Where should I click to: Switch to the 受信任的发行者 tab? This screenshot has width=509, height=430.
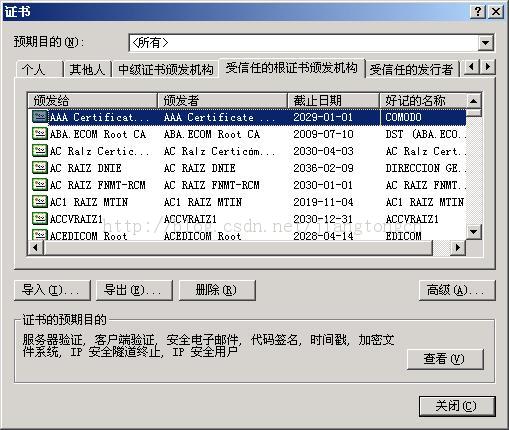(x=411, y=69)
